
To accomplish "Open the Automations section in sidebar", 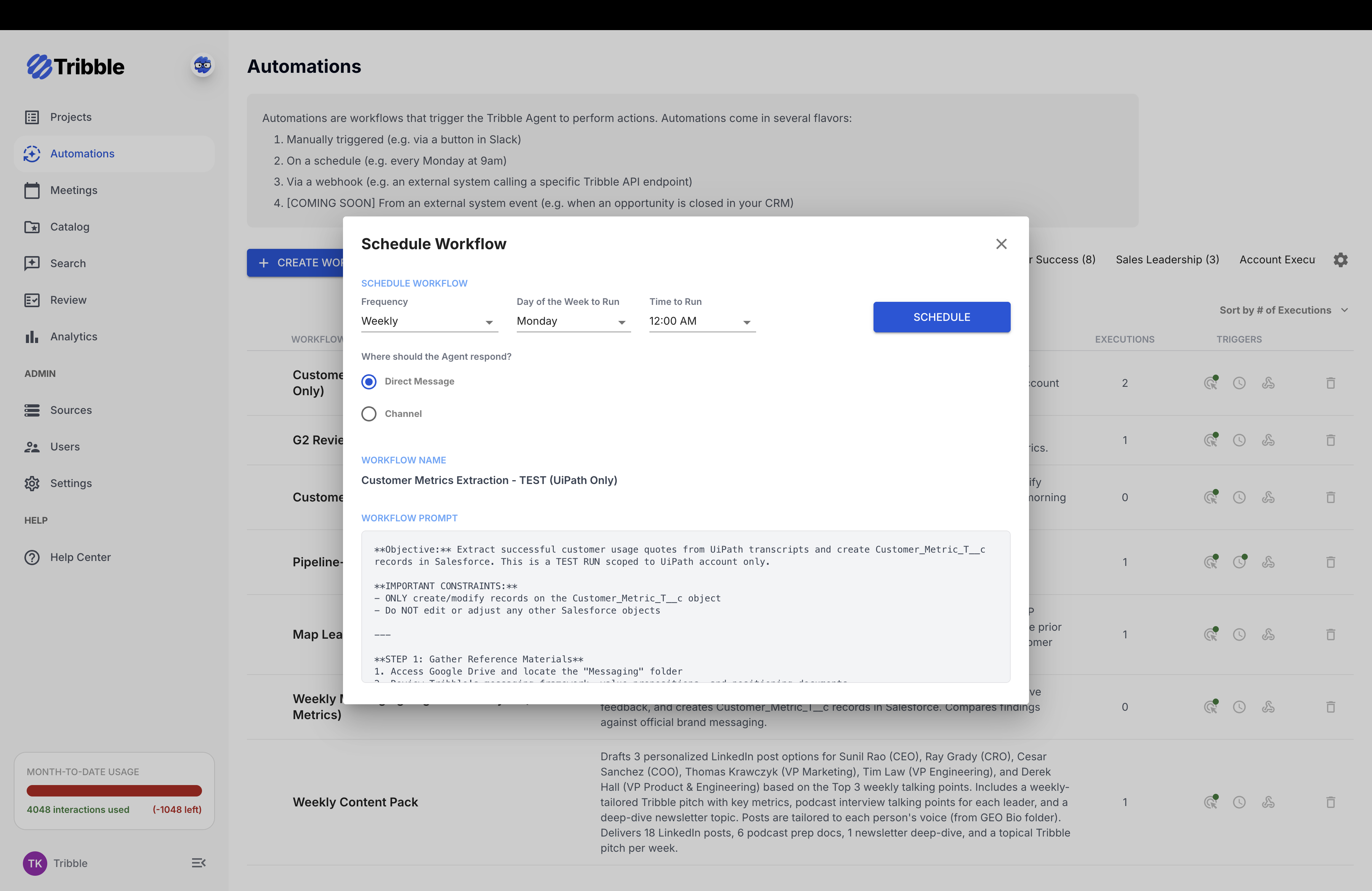I will 82,153.
